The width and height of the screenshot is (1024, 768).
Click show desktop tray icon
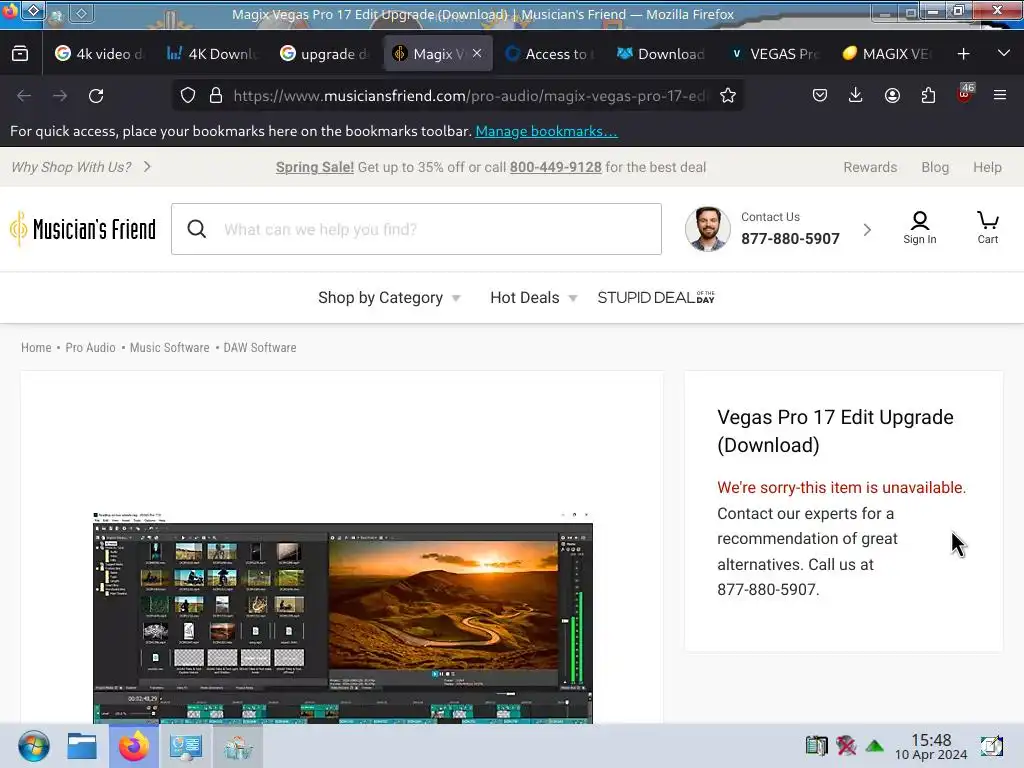(x=991, y=746)
